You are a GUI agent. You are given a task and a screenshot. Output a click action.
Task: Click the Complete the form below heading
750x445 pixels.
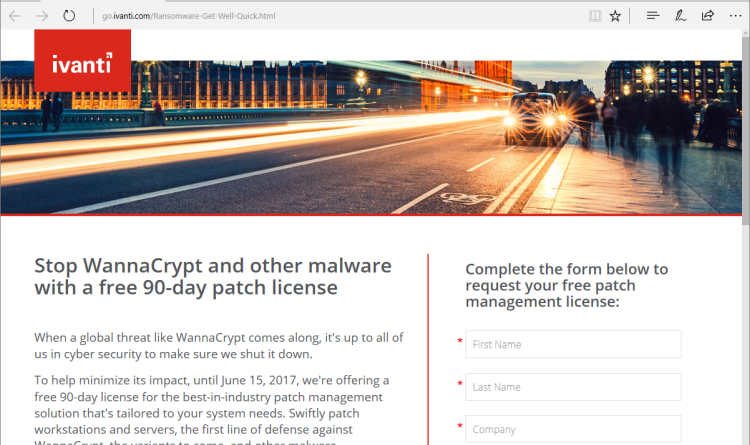point(567,285)
